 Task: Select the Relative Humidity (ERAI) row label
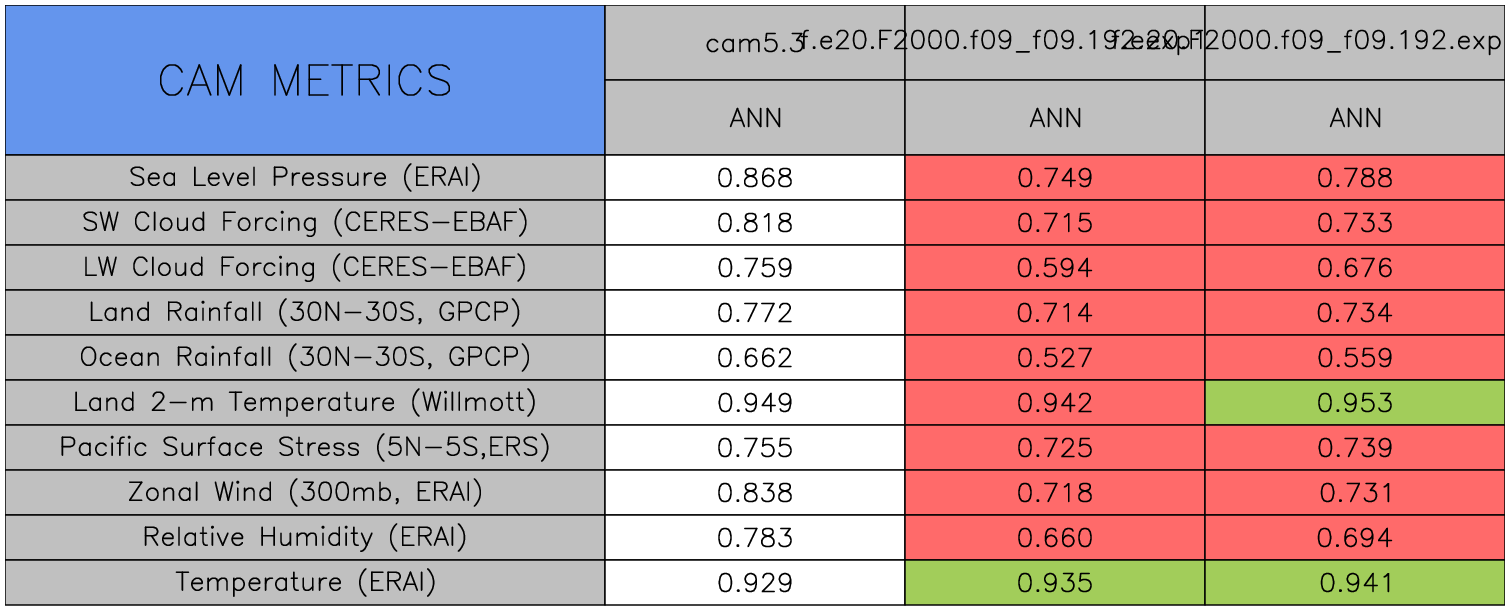pos(305,538)
